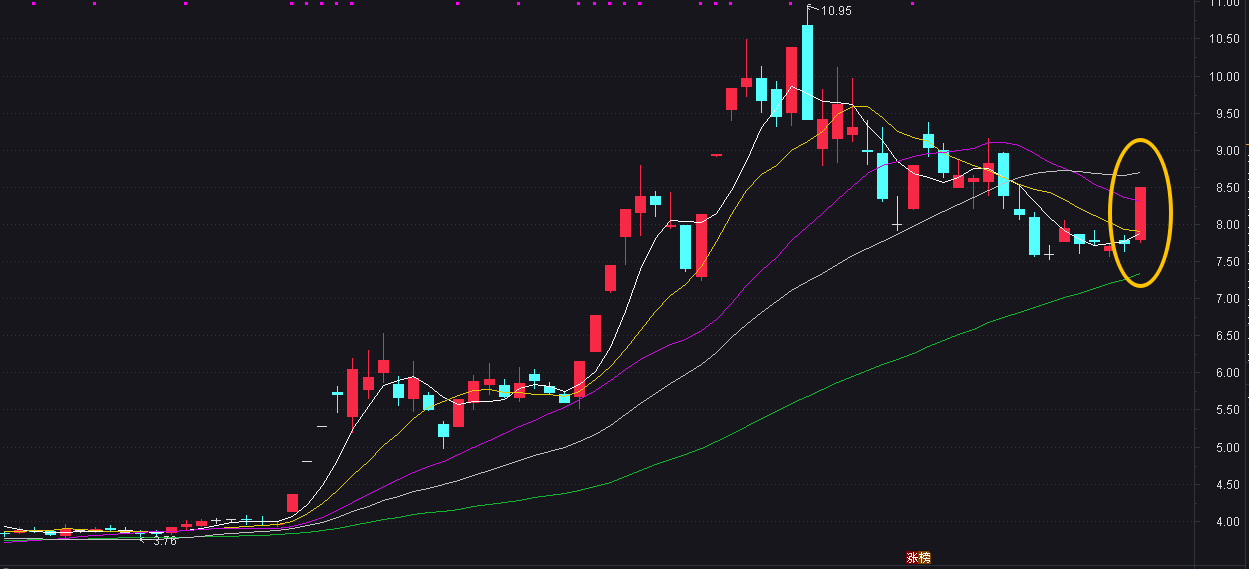The width and height of the screenshot is (1249, 569).
Task: Select the 10.95 high price label
Action: [x=835, y=11]
